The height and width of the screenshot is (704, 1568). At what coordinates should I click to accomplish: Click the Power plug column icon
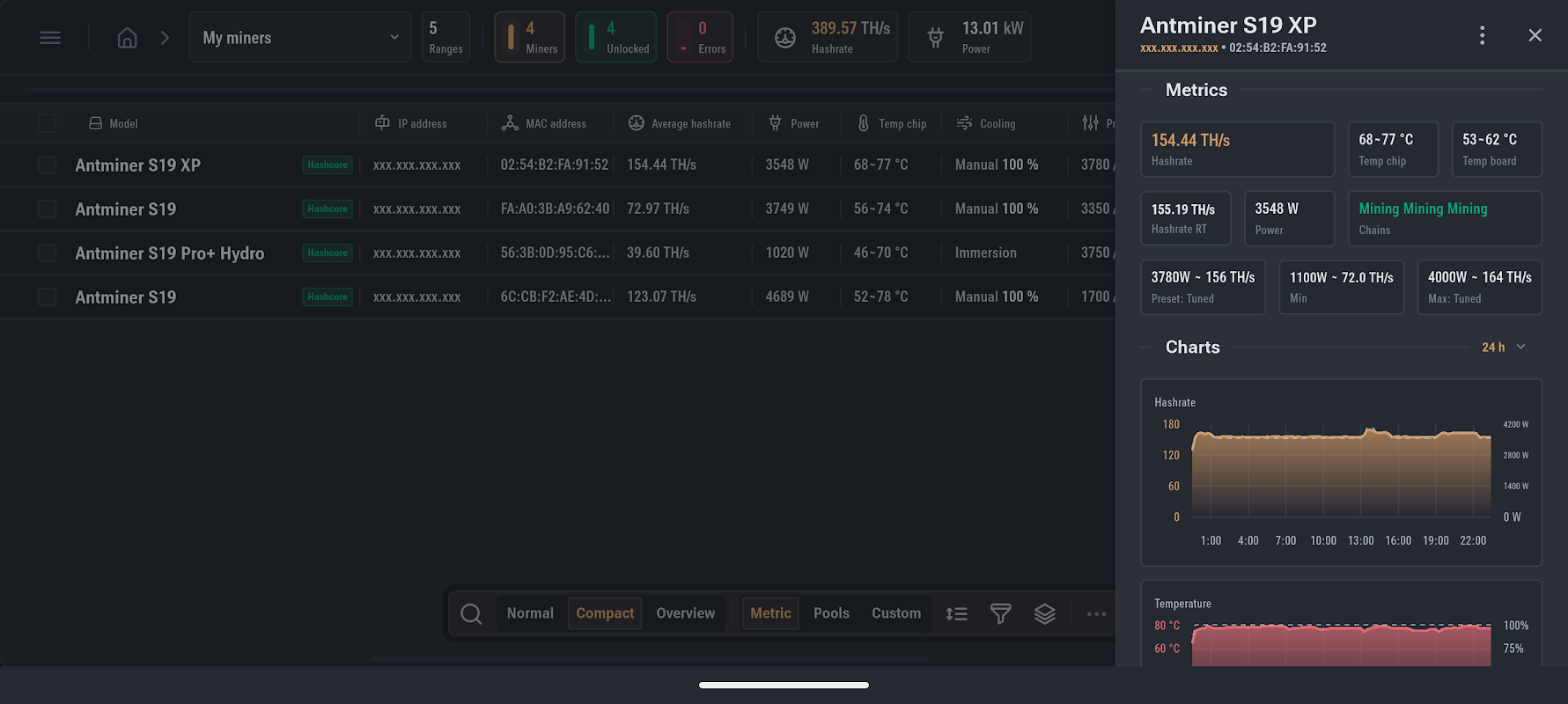(775, 123)
